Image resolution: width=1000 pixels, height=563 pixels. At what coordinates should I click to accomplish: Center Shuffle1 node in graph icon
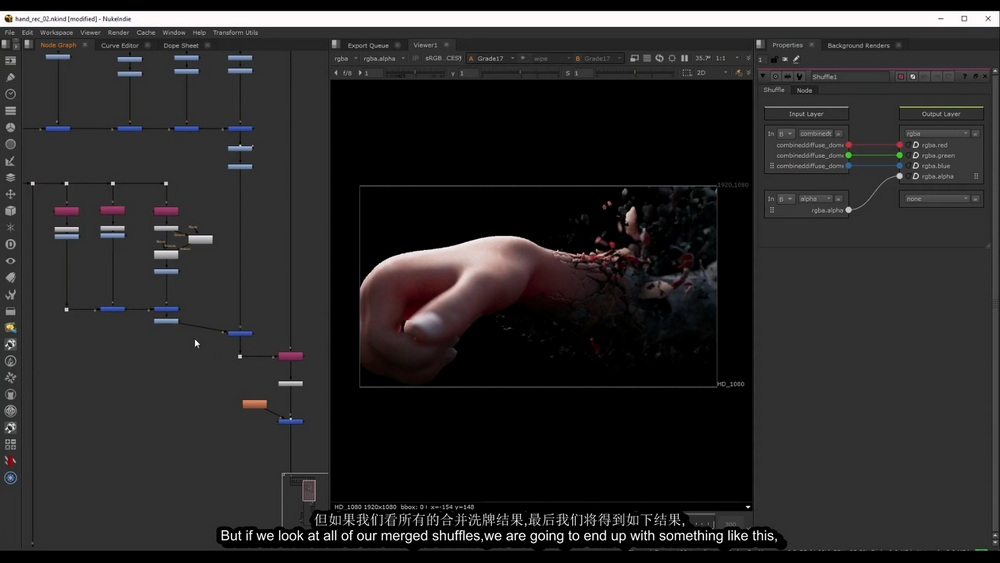pyautogui.click(x=776, y=77)
